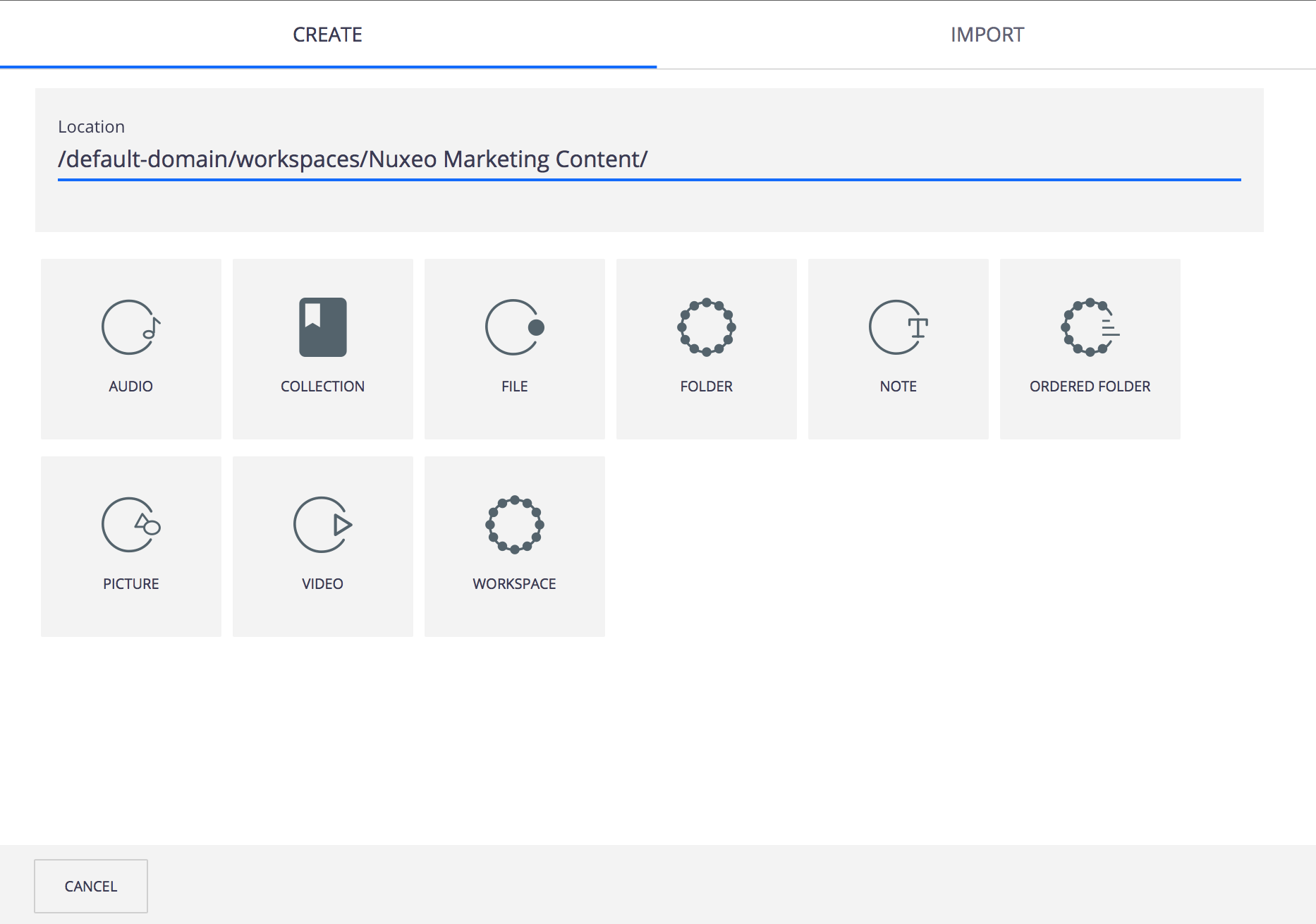1316x924 pixels.
Task: Click the PICTURE label text
Action: point(131,584)
